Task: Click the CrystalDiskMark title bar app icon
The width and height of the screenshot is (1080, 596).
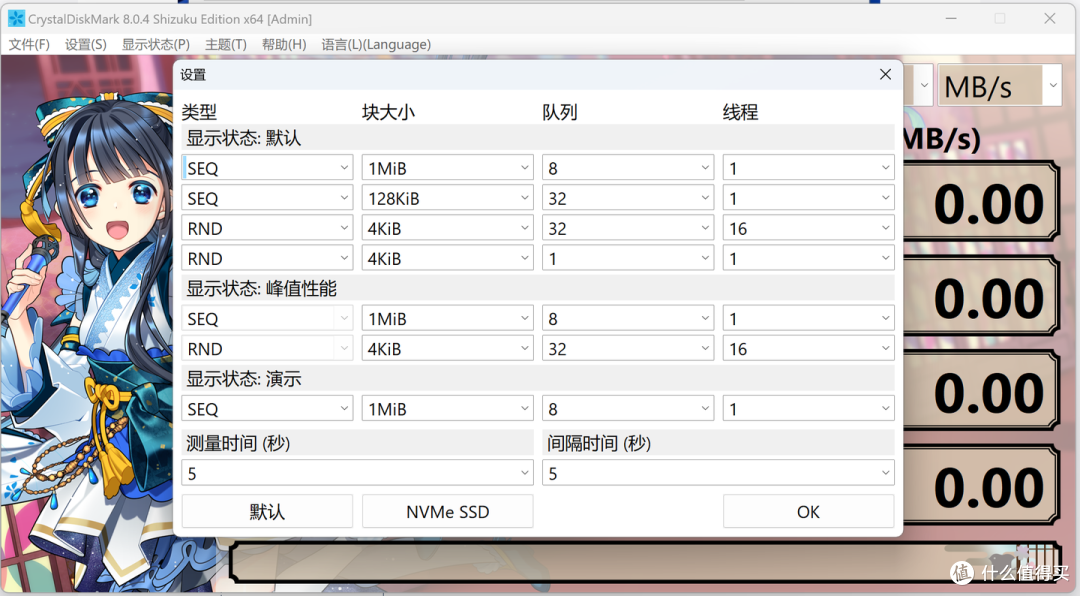Action: pos(16,19)
